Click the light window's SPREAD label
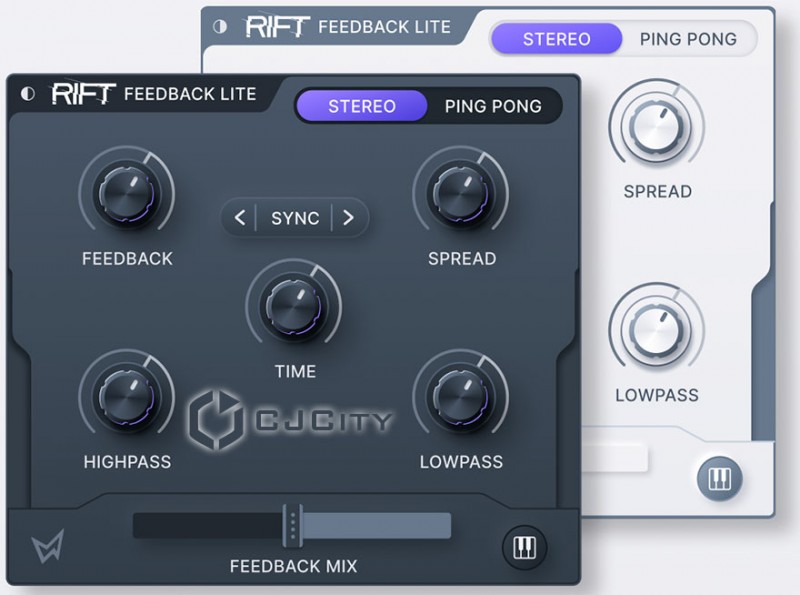Viewport: 800px width, 595px height. point(658,191)
